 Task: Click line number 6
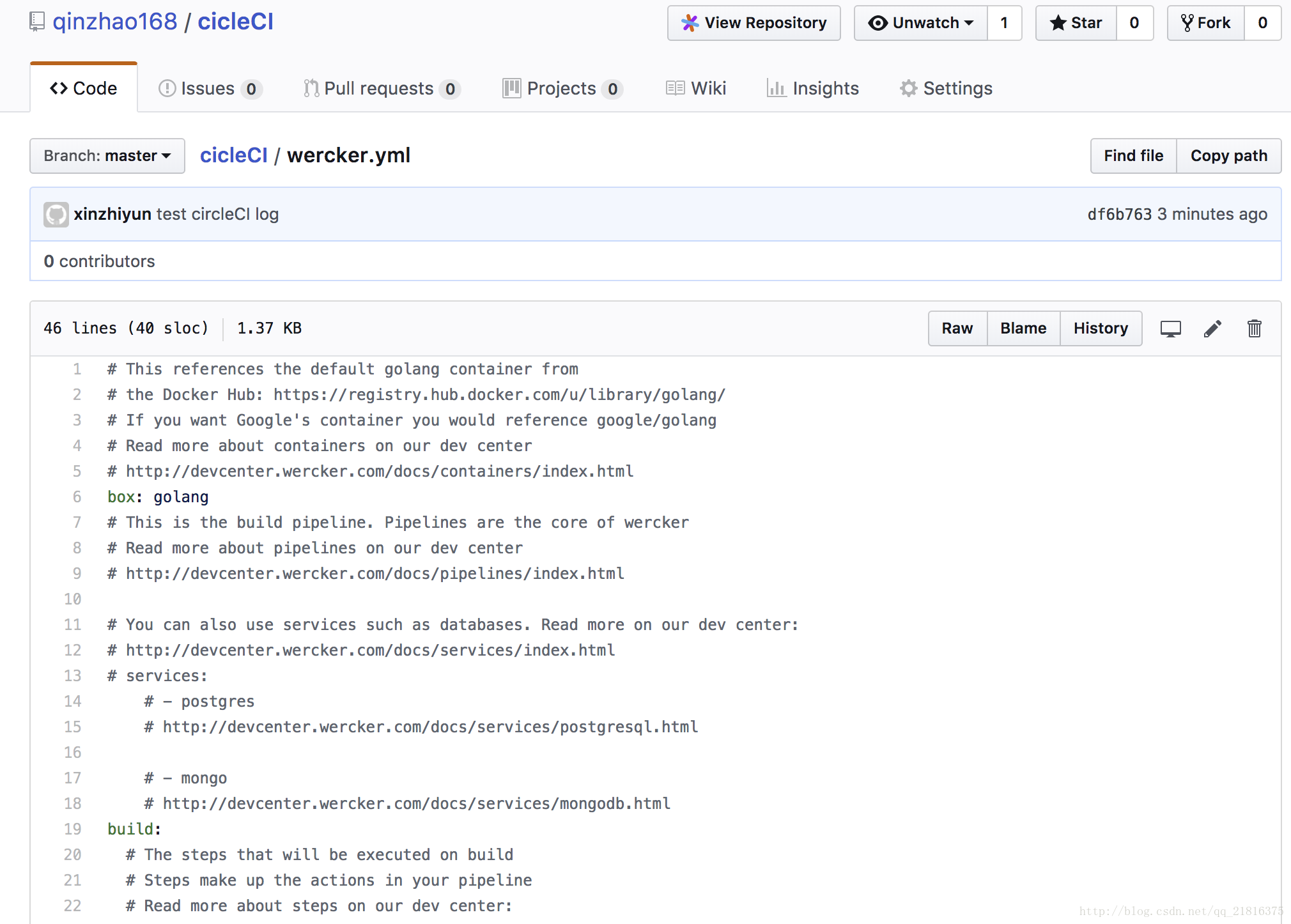pos(77,497)
